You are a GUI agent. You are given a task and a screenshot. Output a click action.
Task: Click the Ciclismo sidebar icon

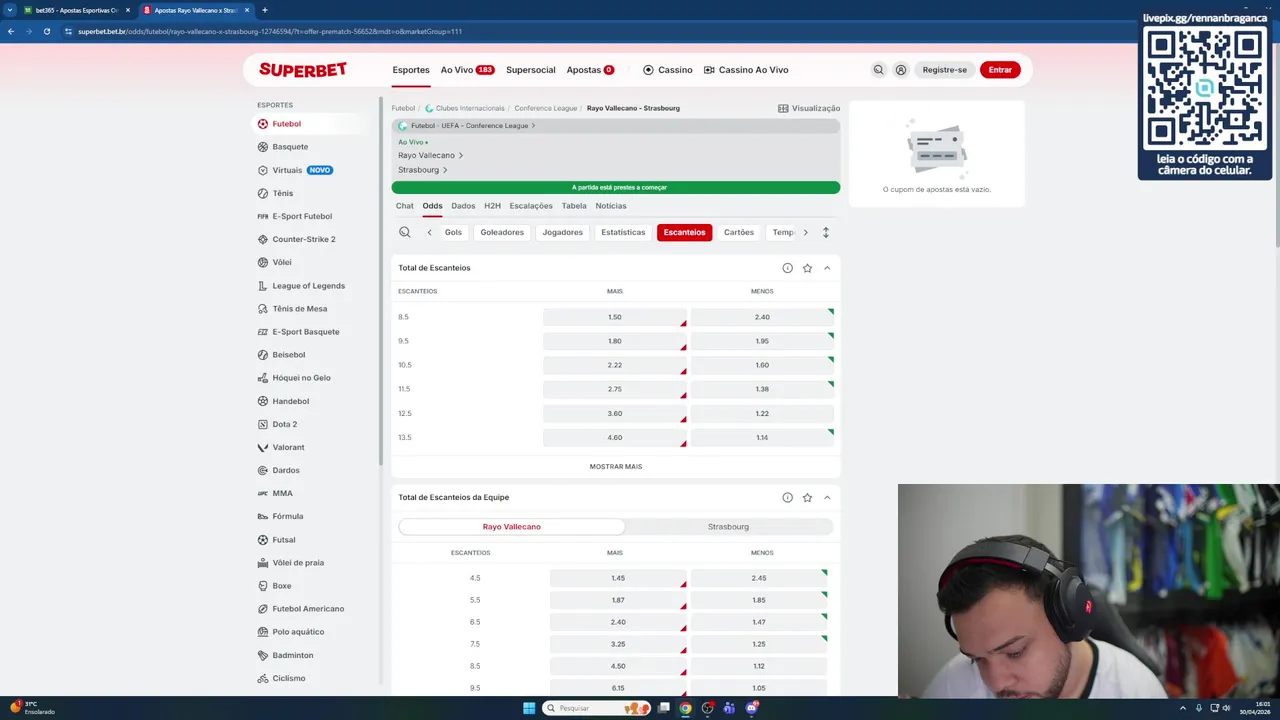[x=263, y=678]
